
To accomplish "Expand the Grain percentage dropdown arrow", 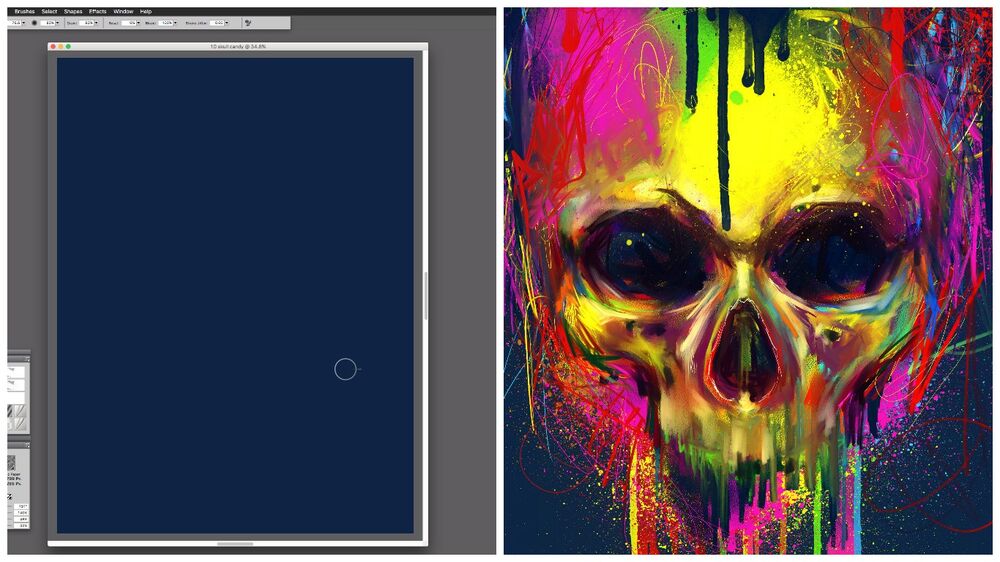I will tap(96, 23).
